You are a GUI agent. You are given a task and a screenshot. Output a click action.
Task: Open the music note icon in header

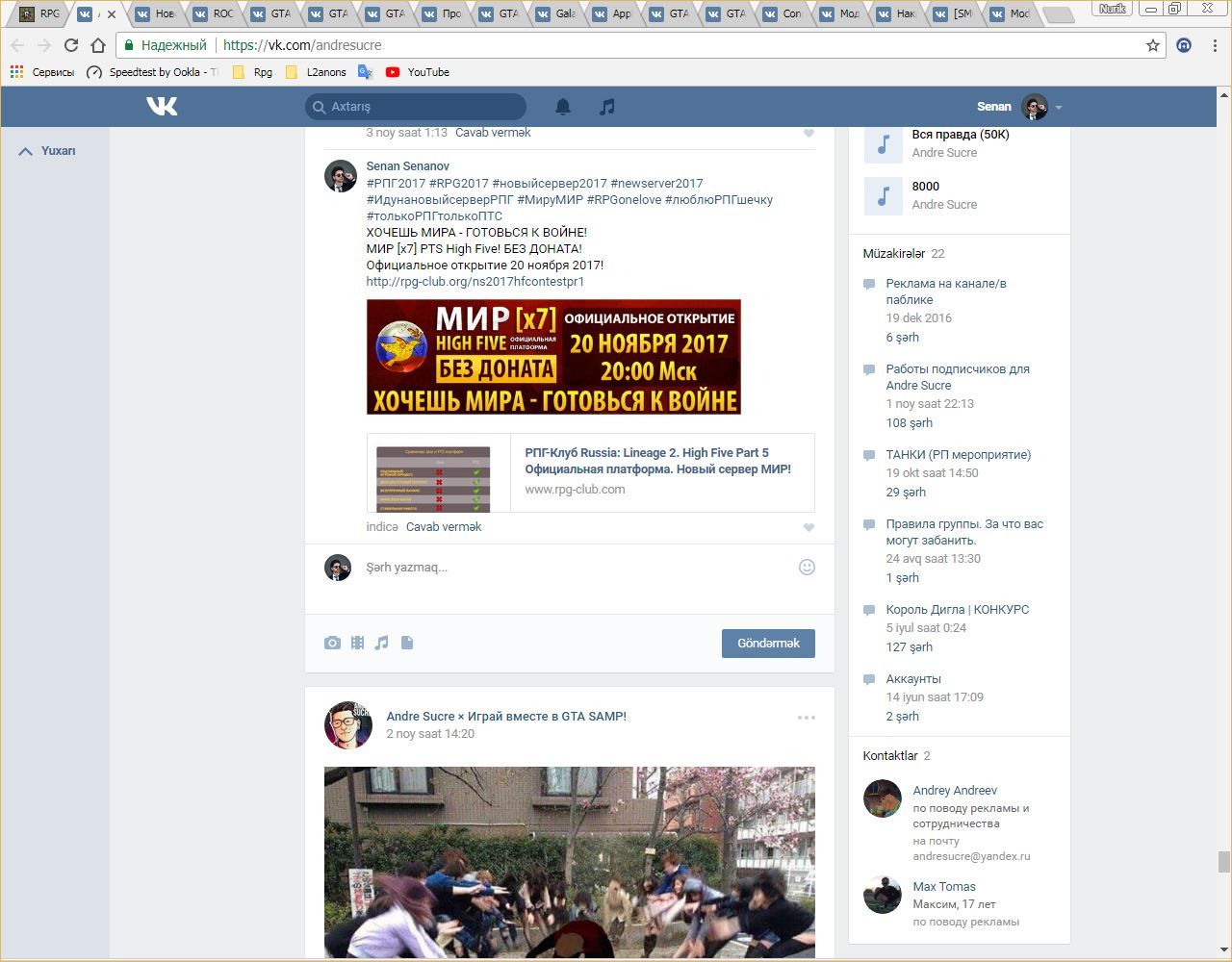pyautogui.click(x=606, y=107)
